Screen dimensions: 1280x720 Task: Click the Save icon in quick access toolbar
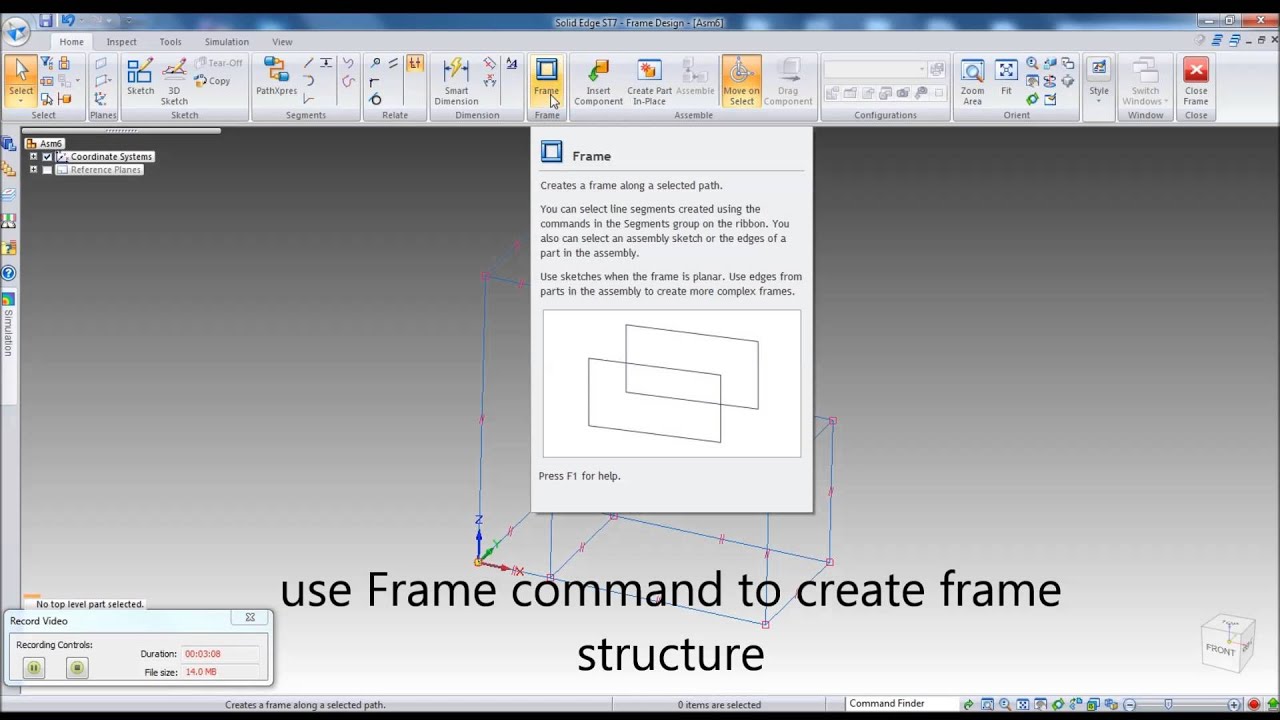click(46, 21)
